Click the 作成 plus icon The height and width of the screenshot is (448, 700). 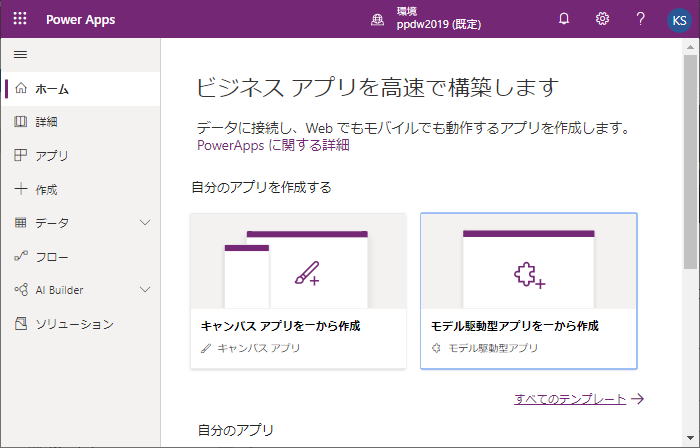(21, 189)
